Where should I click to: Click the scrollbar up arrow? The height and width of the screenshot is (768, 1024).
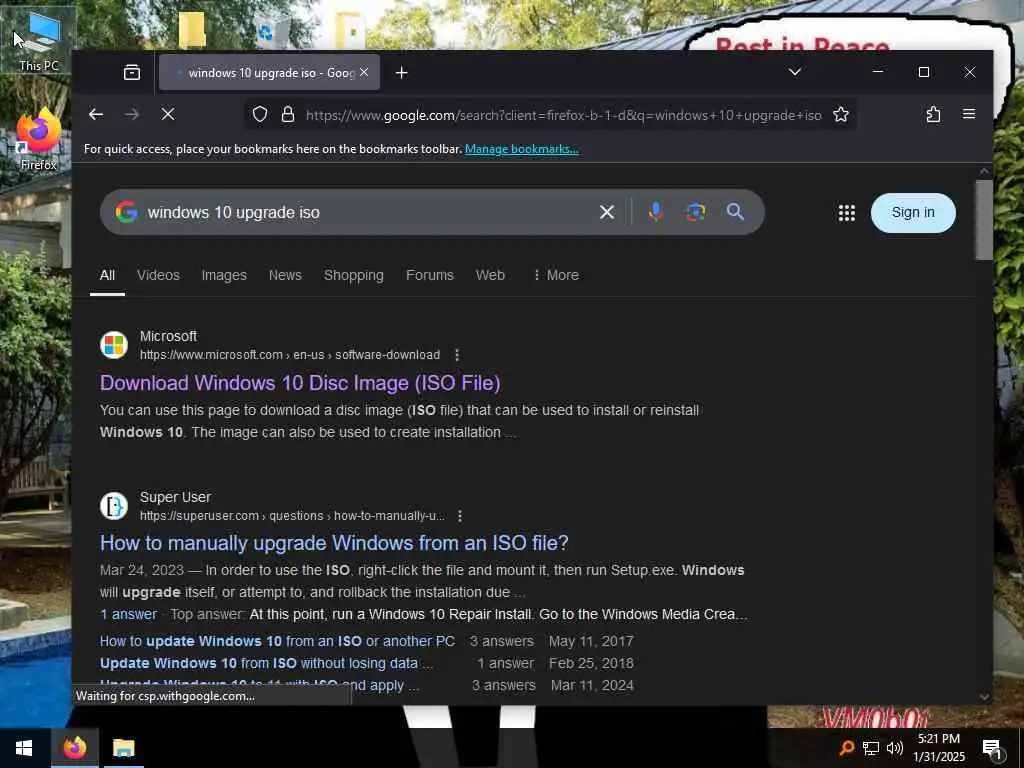coord(984,171)
